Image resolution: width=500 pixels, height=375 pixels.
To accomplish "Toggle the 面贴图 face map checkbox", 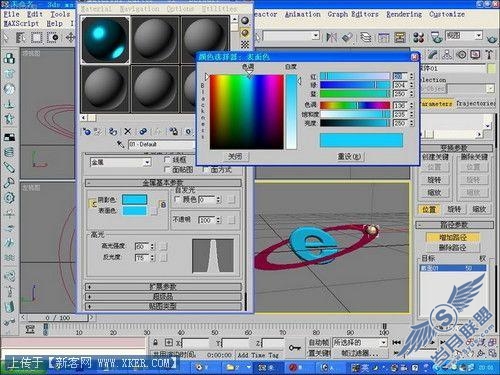I will 167,170.
